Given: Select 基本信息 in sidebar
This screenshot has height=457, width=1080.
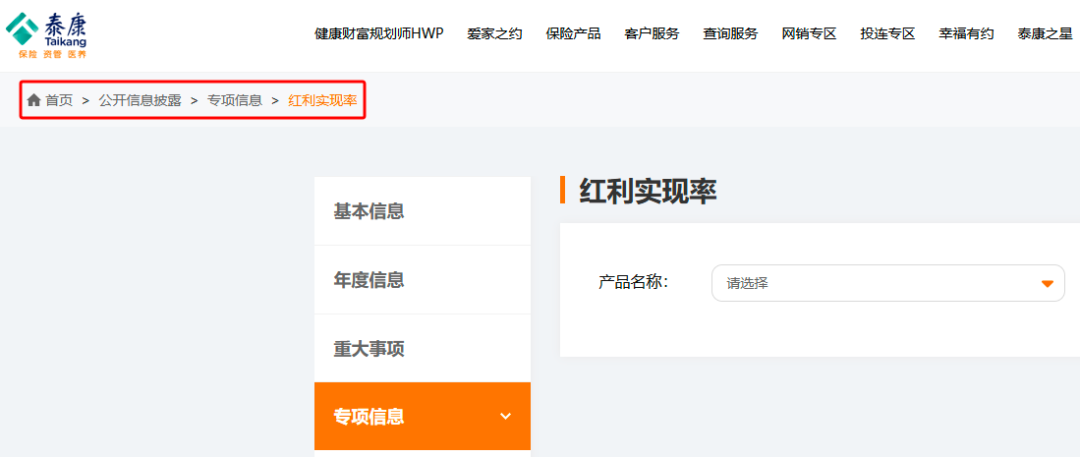Looking at the screenshot, I should tap(422, 211).
